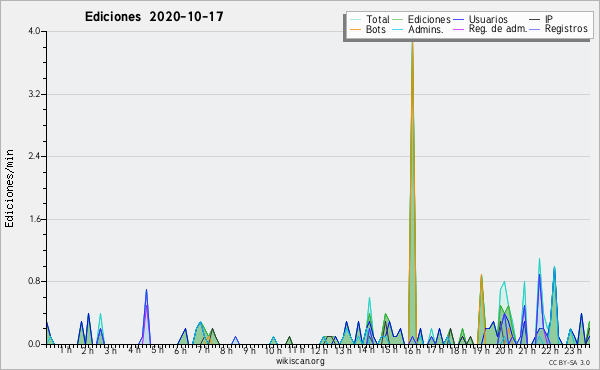The height and width of the screenshot is (370, 600).
Task: Click the '4 h' x-axis label
Action: point(134,350)
